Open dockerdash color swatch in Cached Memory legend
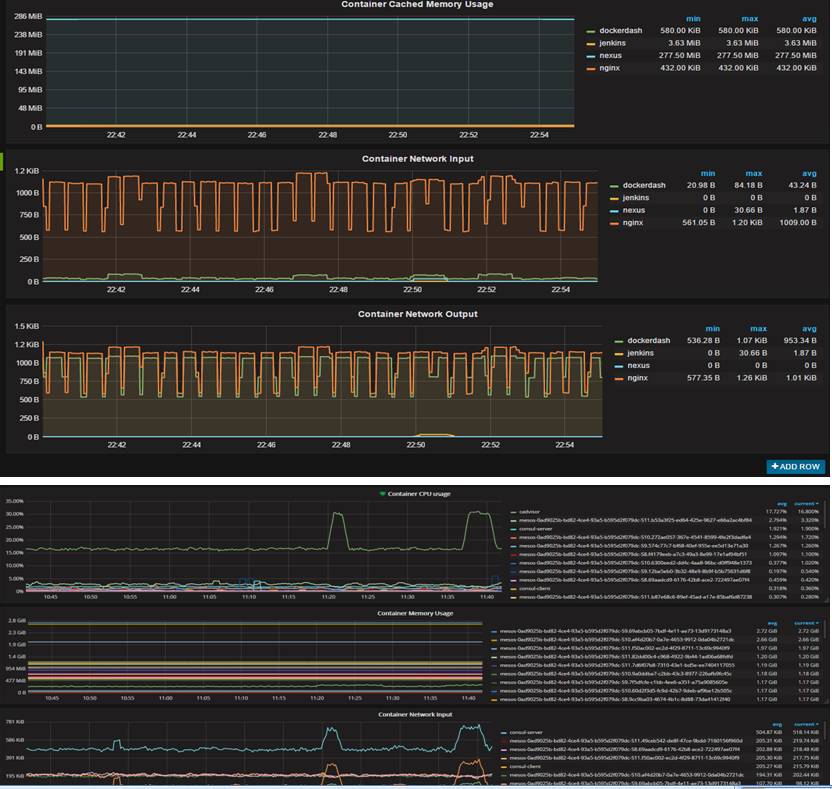832x789 pixels. (591, 31)
